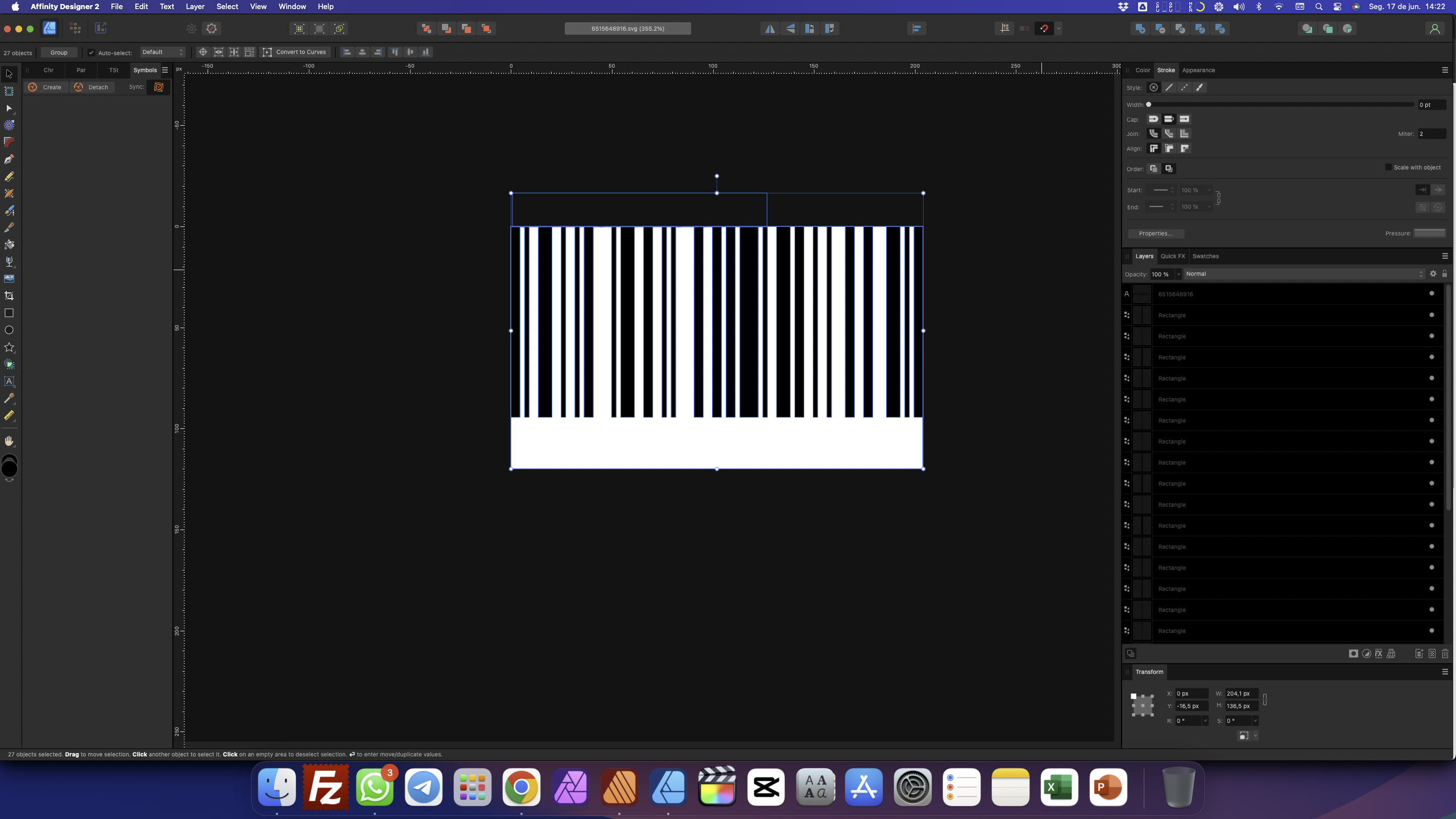The height and width of the screenshot is (819, 1456).
Task: Open the blend mode Normal dropdown
Action: point(1305,274)
